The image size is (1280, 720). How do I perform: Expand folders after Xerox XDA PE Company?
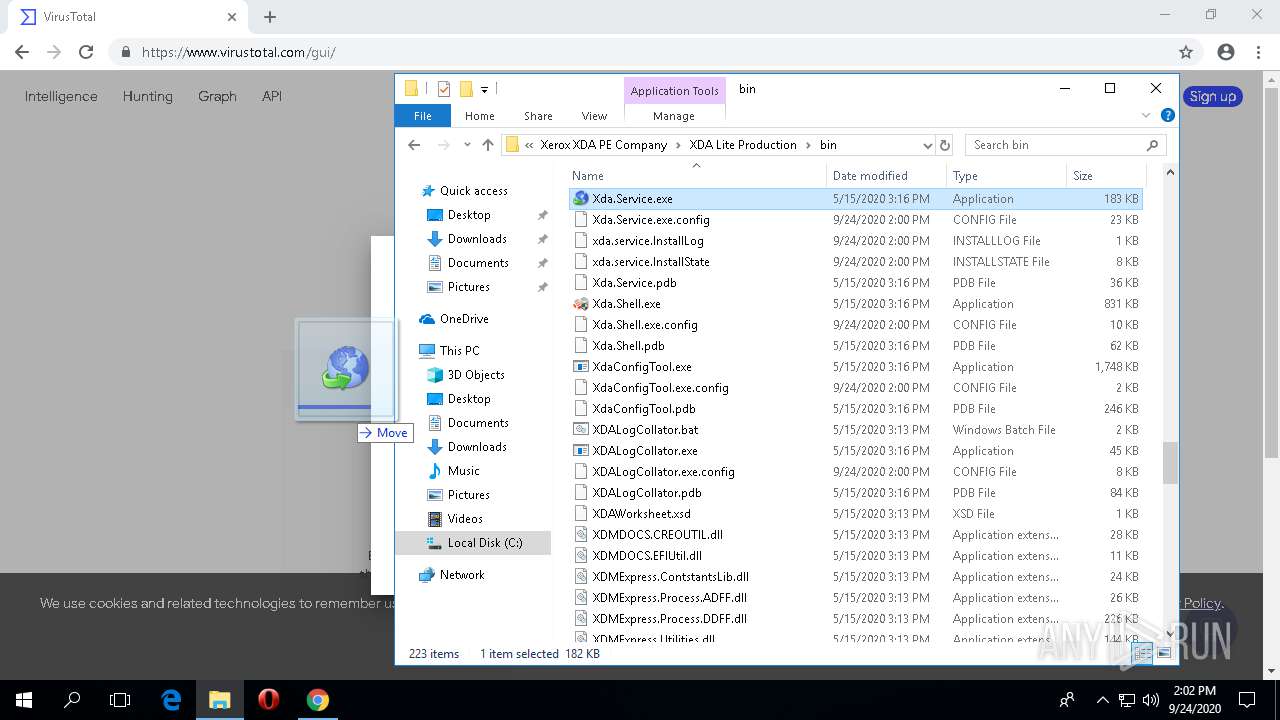pos(678,145)
